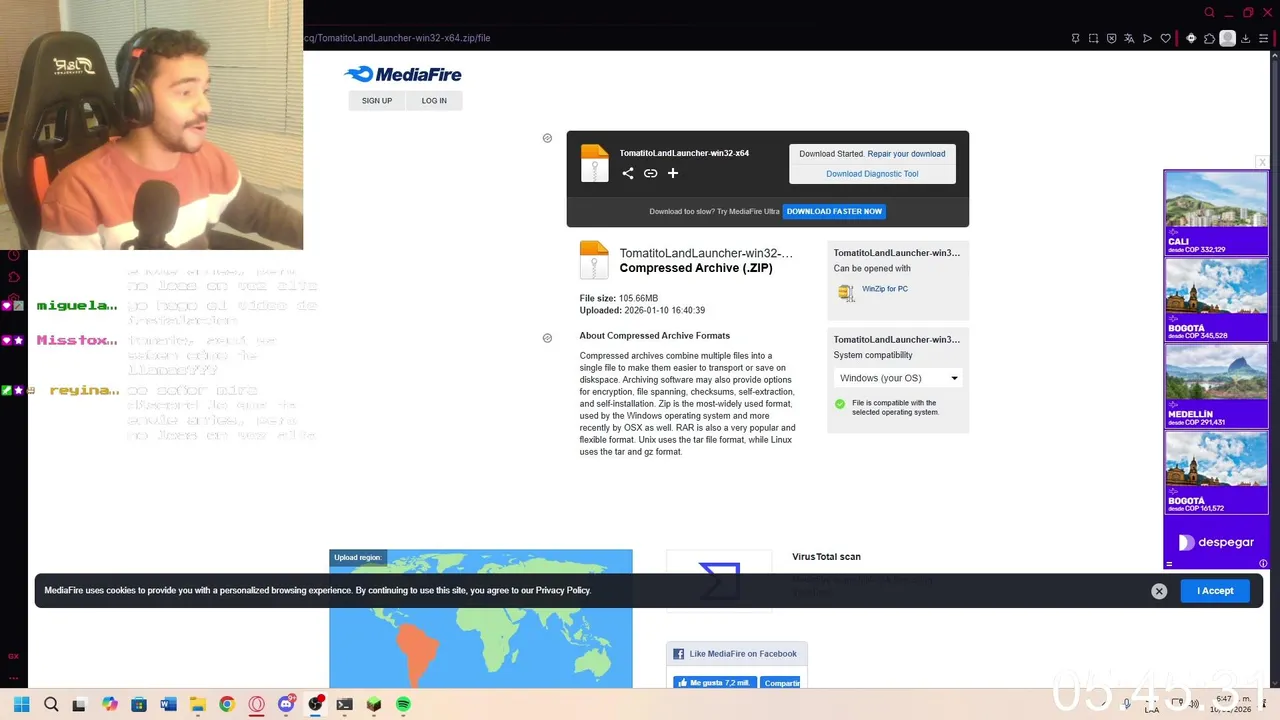The image size is (1280, 720).
Task: Close the Despegar side advertisement
Action: click(x=1262, y=162)
